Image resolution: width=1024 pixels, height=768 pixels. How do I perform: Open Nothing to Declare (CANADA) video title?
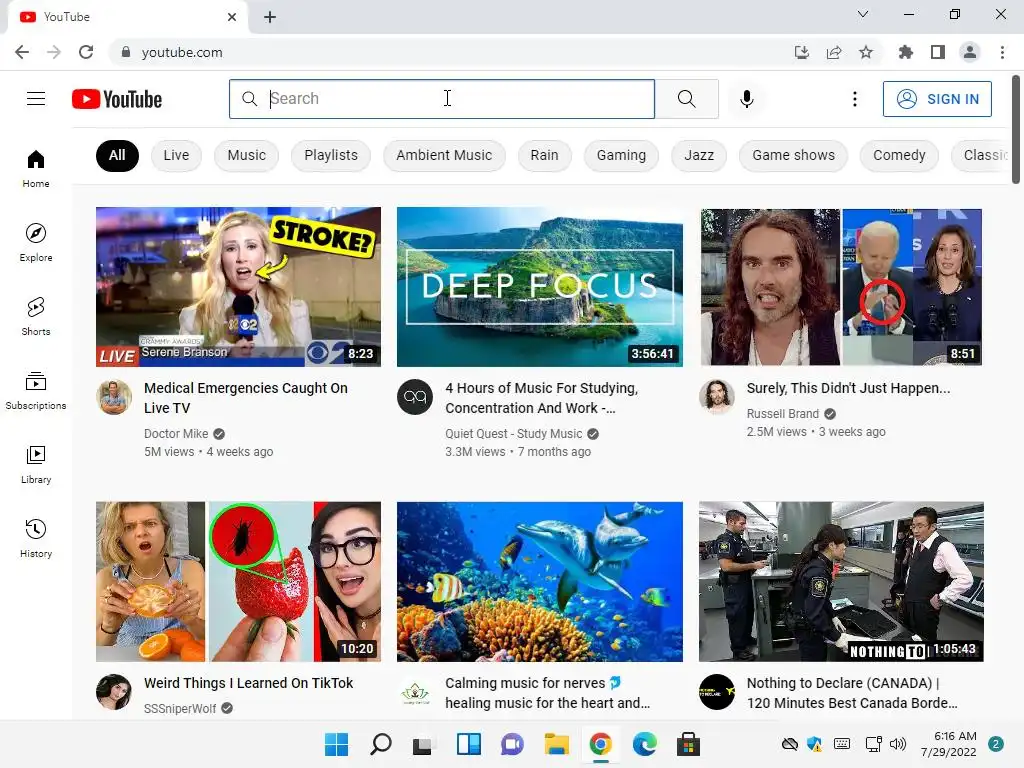tap(852, 693)
